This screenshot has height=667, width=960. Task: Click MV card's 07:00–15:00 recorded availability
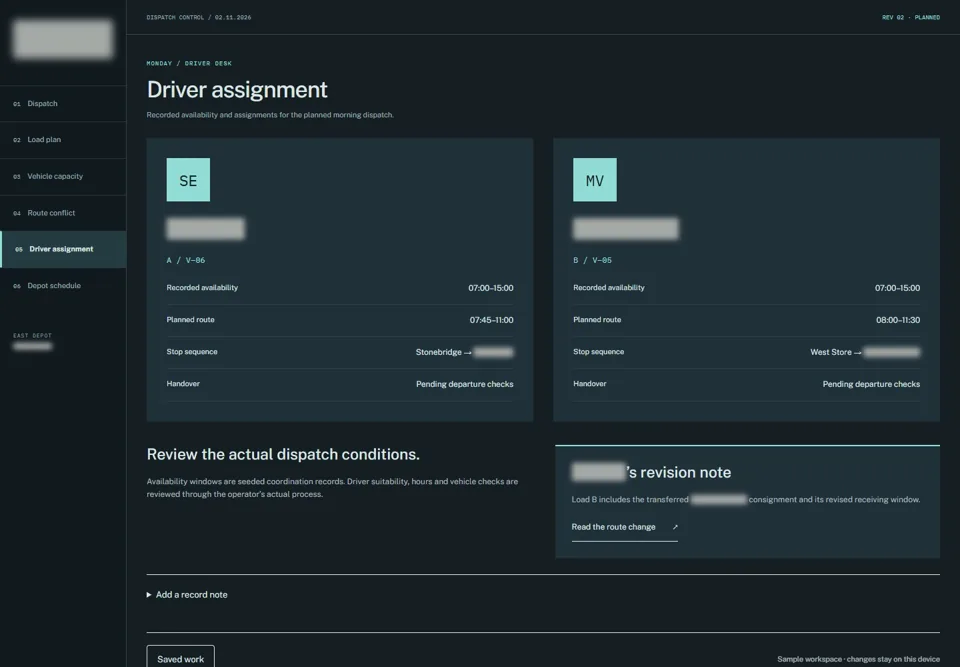click(897, 288)
